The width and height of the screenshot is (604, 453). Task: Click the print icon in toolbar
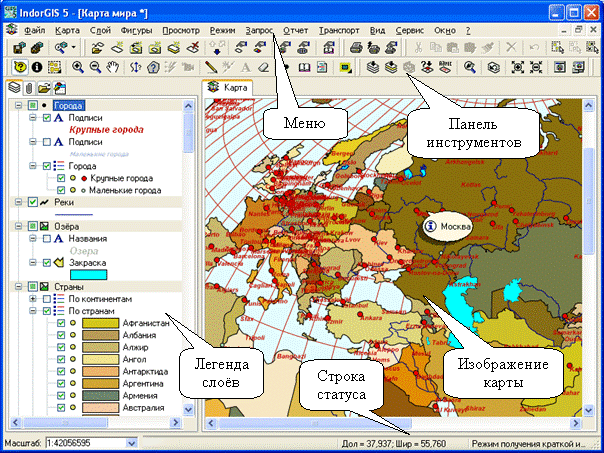pyautogui.click(x=354, y=47)
